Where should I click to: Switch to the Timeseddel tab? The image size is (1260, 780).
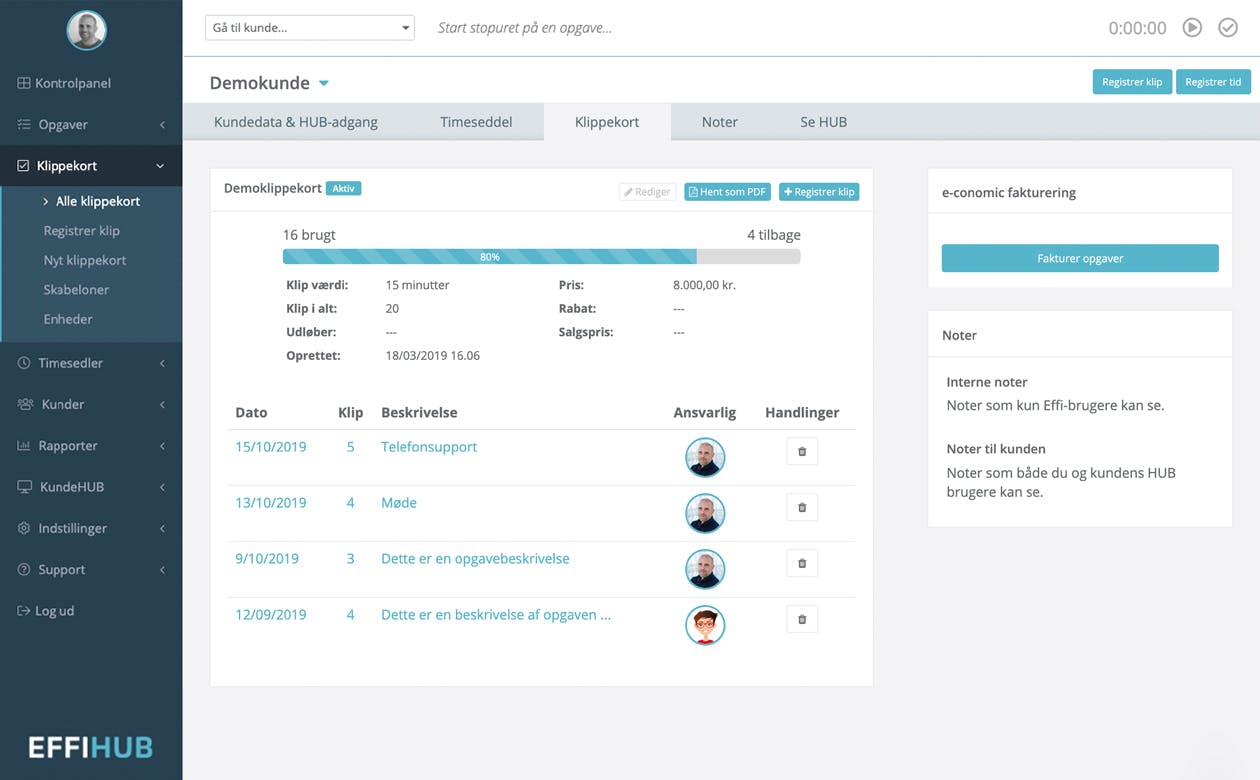(x=476, y=122)
